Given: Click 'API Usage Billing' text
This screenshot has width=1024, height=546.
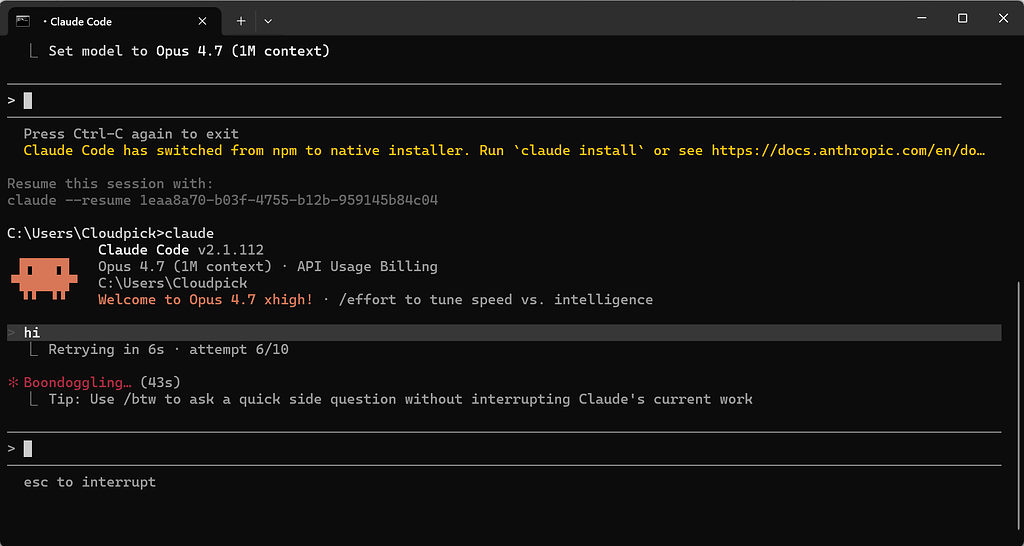Looking at the screenshot, I should (x=367, y=266).
